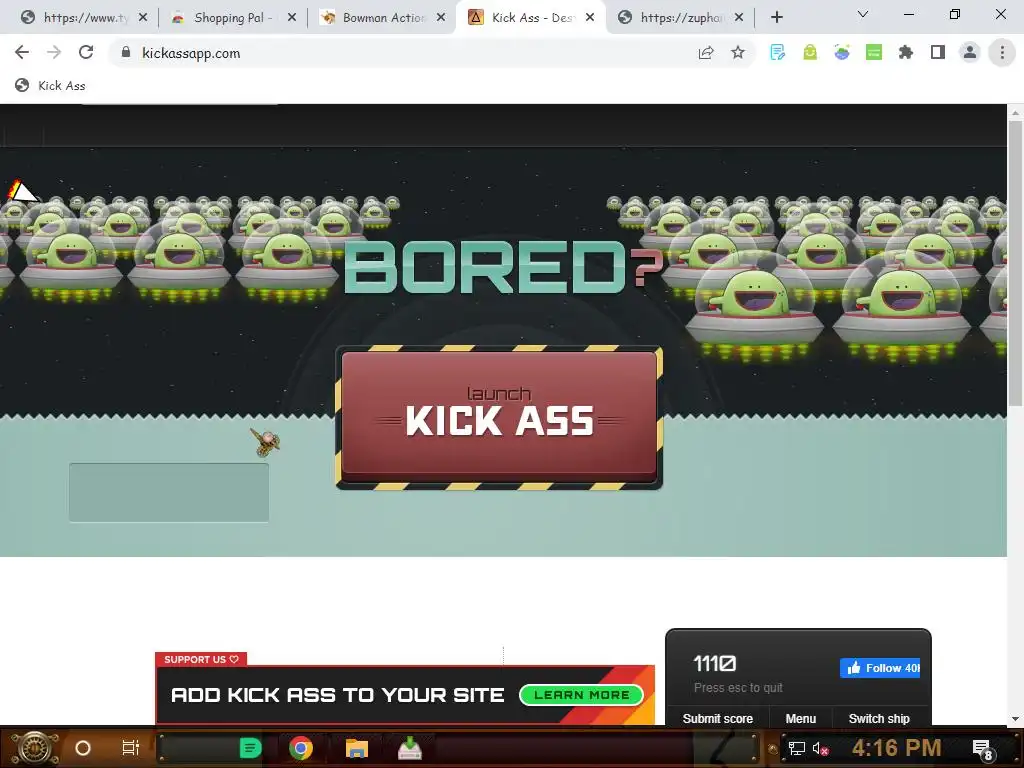Close the Bowman Action tab

click(441, 18)
